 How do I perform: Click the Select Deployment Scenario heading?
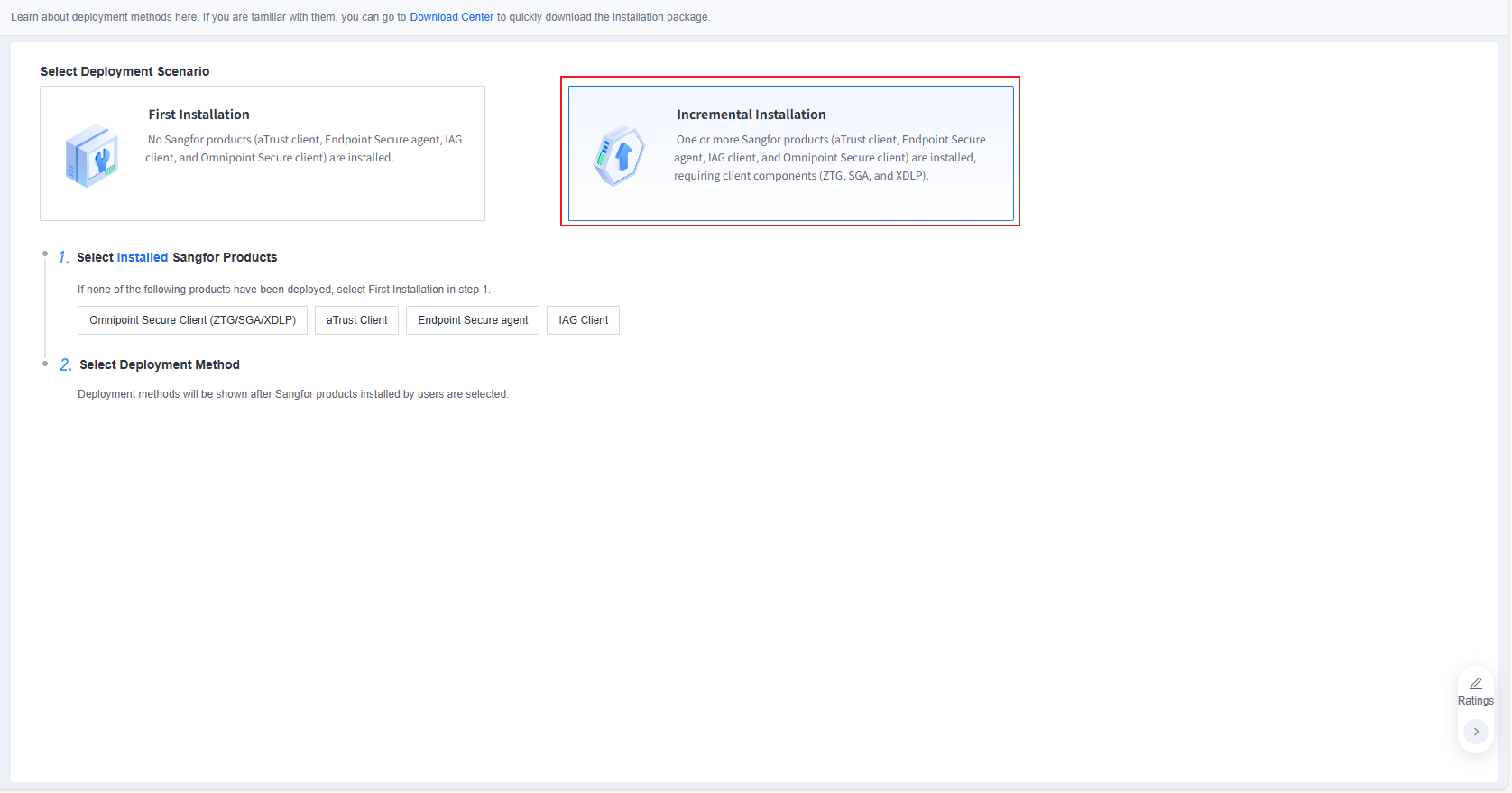(125, 71)
